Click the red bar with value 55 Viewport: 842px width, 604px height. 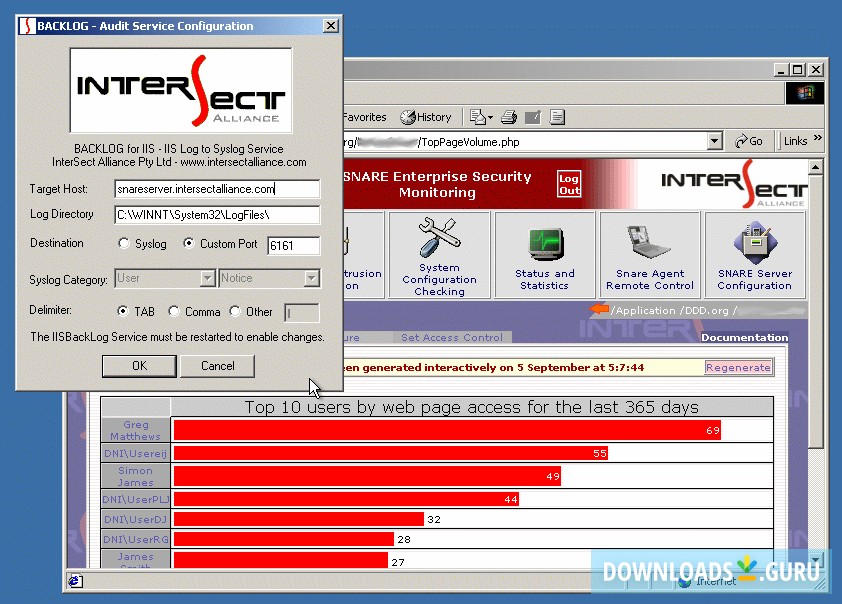[391, 453]
